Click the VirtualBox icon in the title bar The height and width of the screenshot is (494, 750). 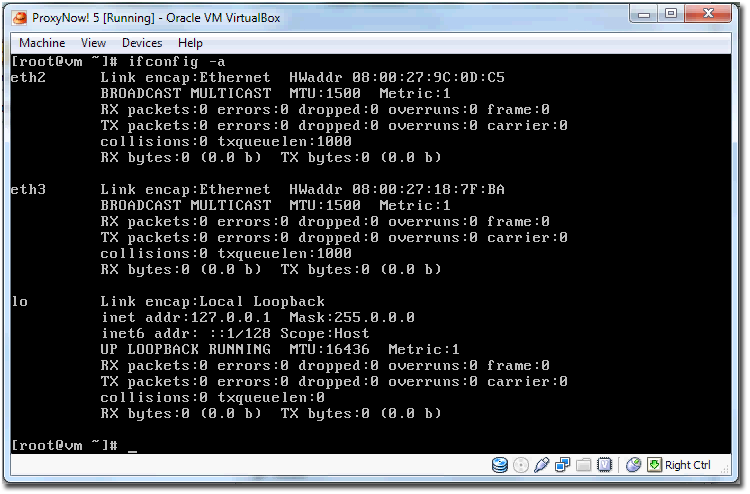(20, 18)
